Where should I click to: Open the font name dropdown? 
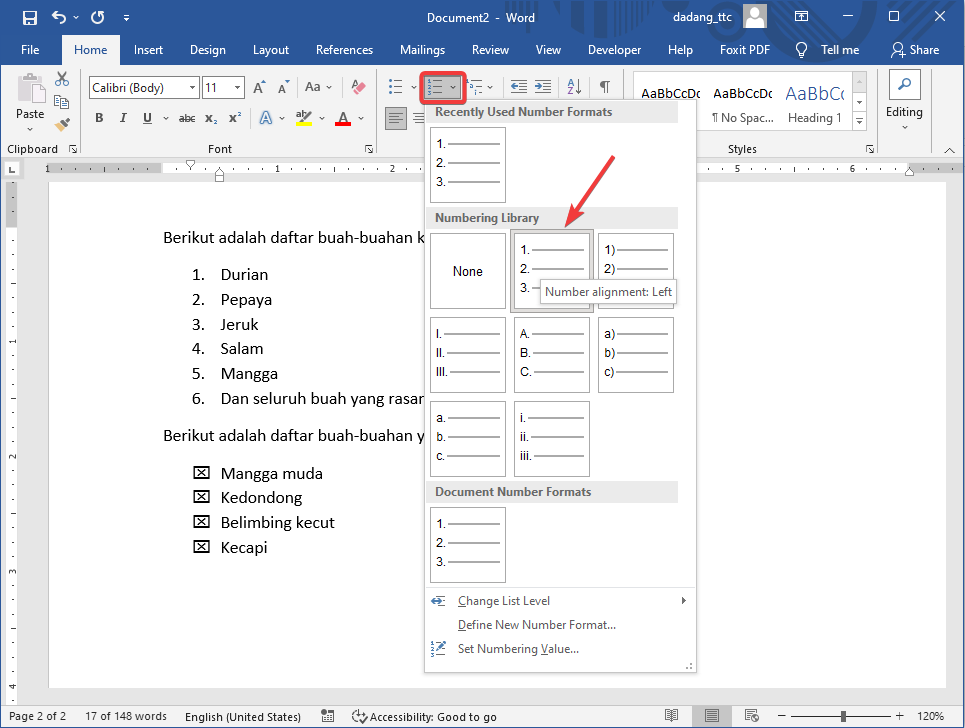coord(192,88)
